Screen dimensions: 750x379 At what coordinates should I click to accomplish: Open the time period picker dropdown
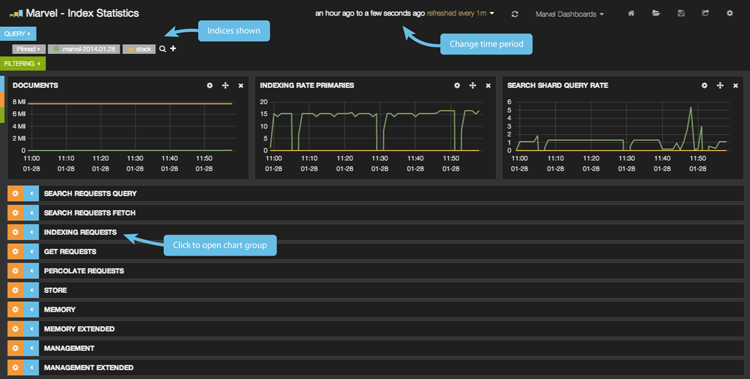405,13
